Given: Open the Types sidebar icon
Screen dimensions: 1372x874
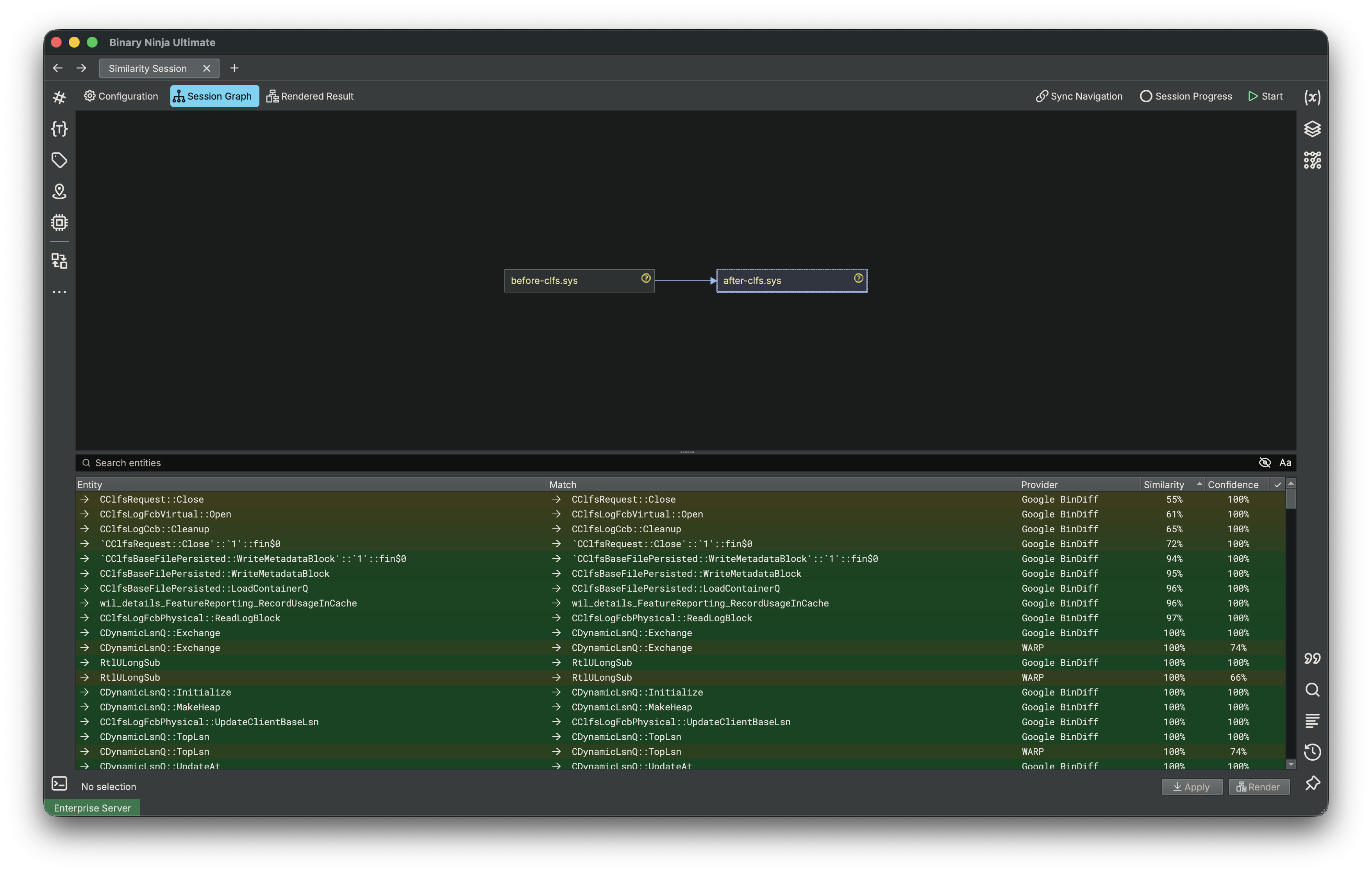Looking at the screenshot, I should [x=59, y=129].
